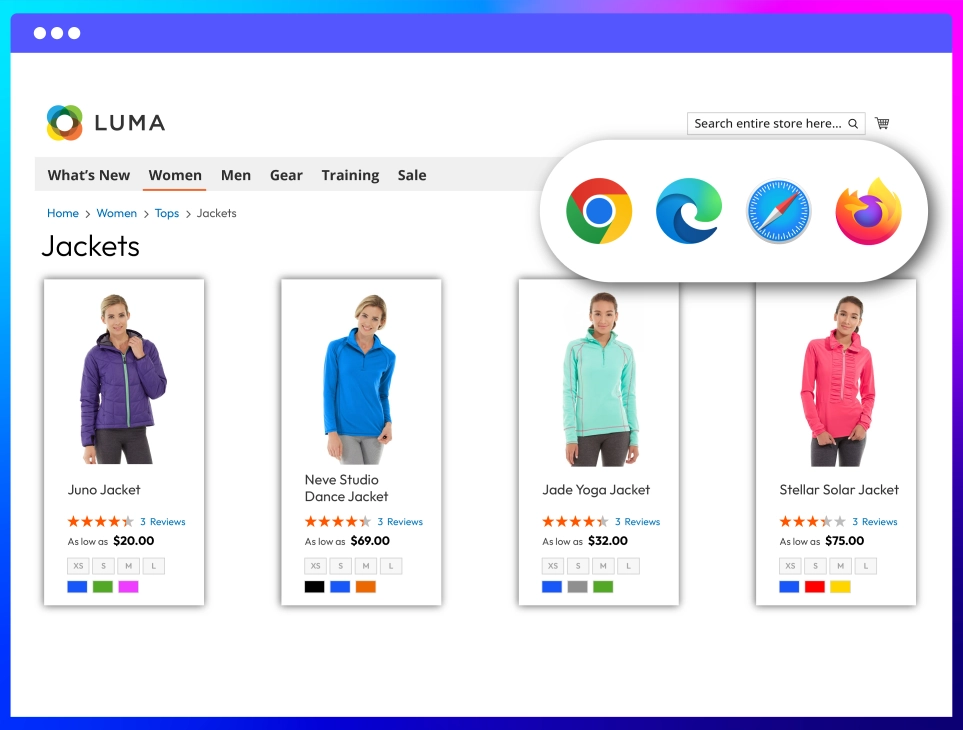This screenshot has height=730, width=963.
Task: Click the Google Chrome browser icon
Action: (599, 211)
